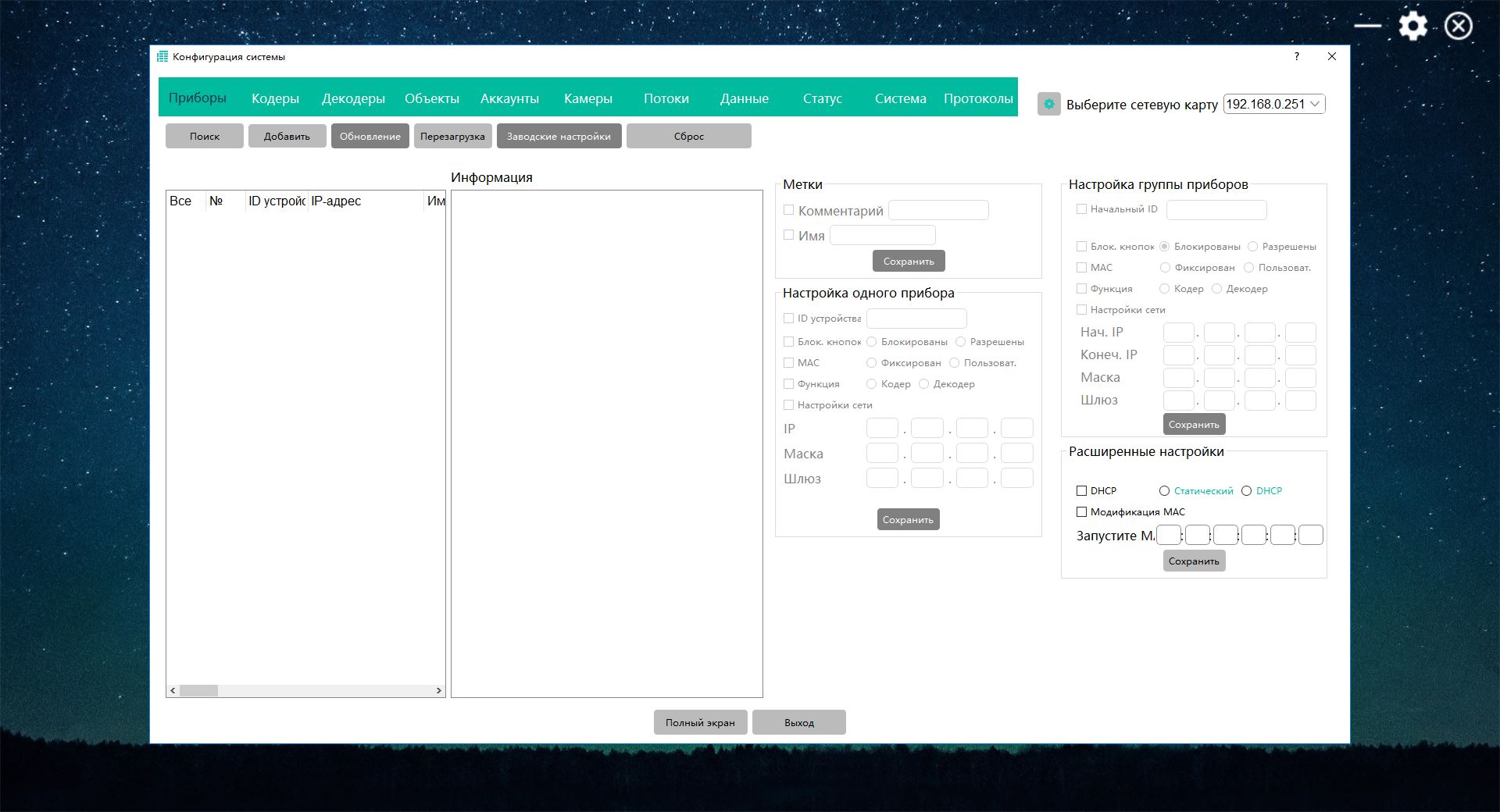This screenshot has width=1500, height=812.
Task: Click the Полный экран button
Action: click(700, 722)
